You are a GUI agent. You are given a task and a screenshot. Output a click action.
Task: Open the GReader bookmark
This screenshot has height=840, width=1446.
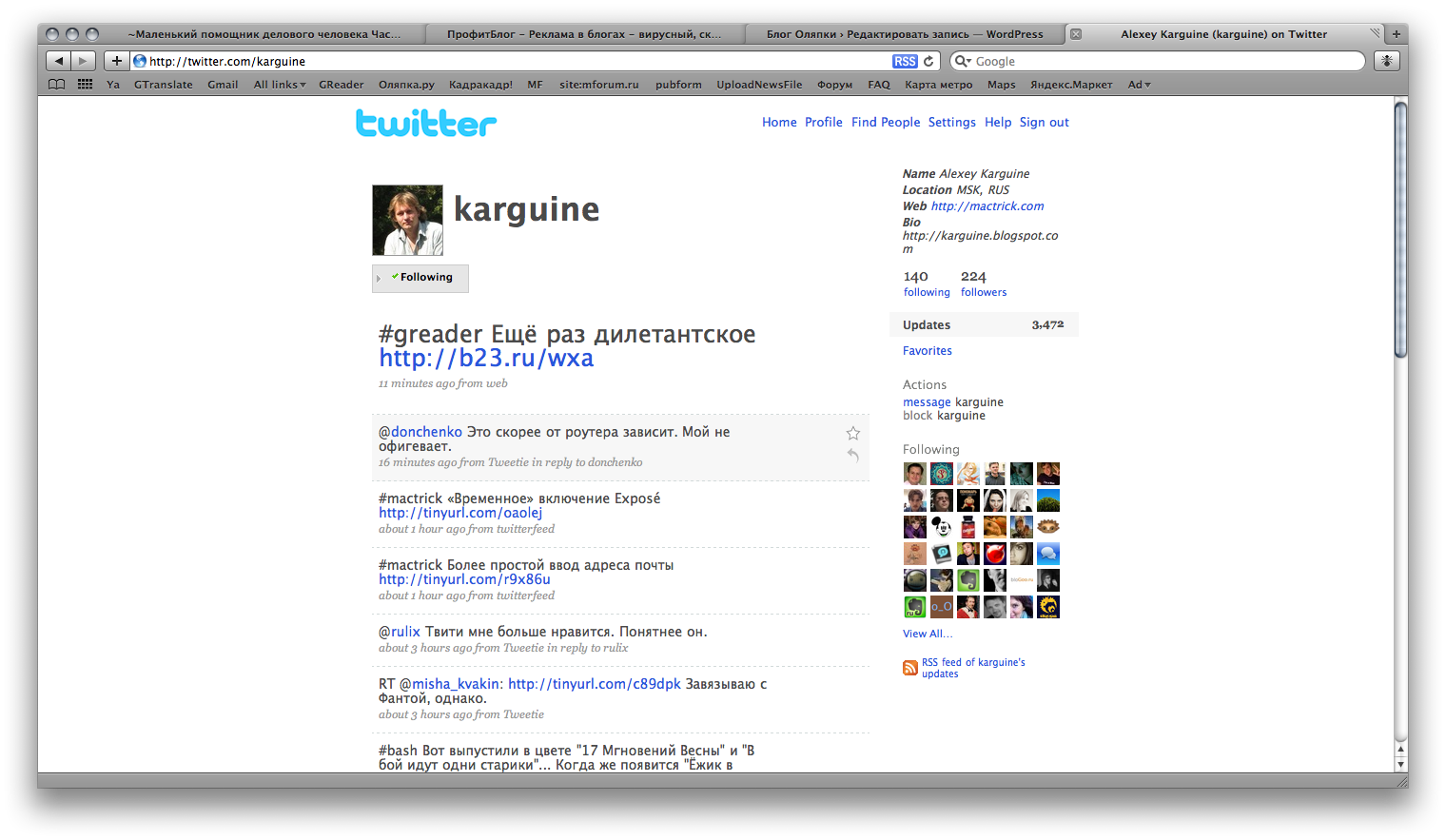pos(342,85)
